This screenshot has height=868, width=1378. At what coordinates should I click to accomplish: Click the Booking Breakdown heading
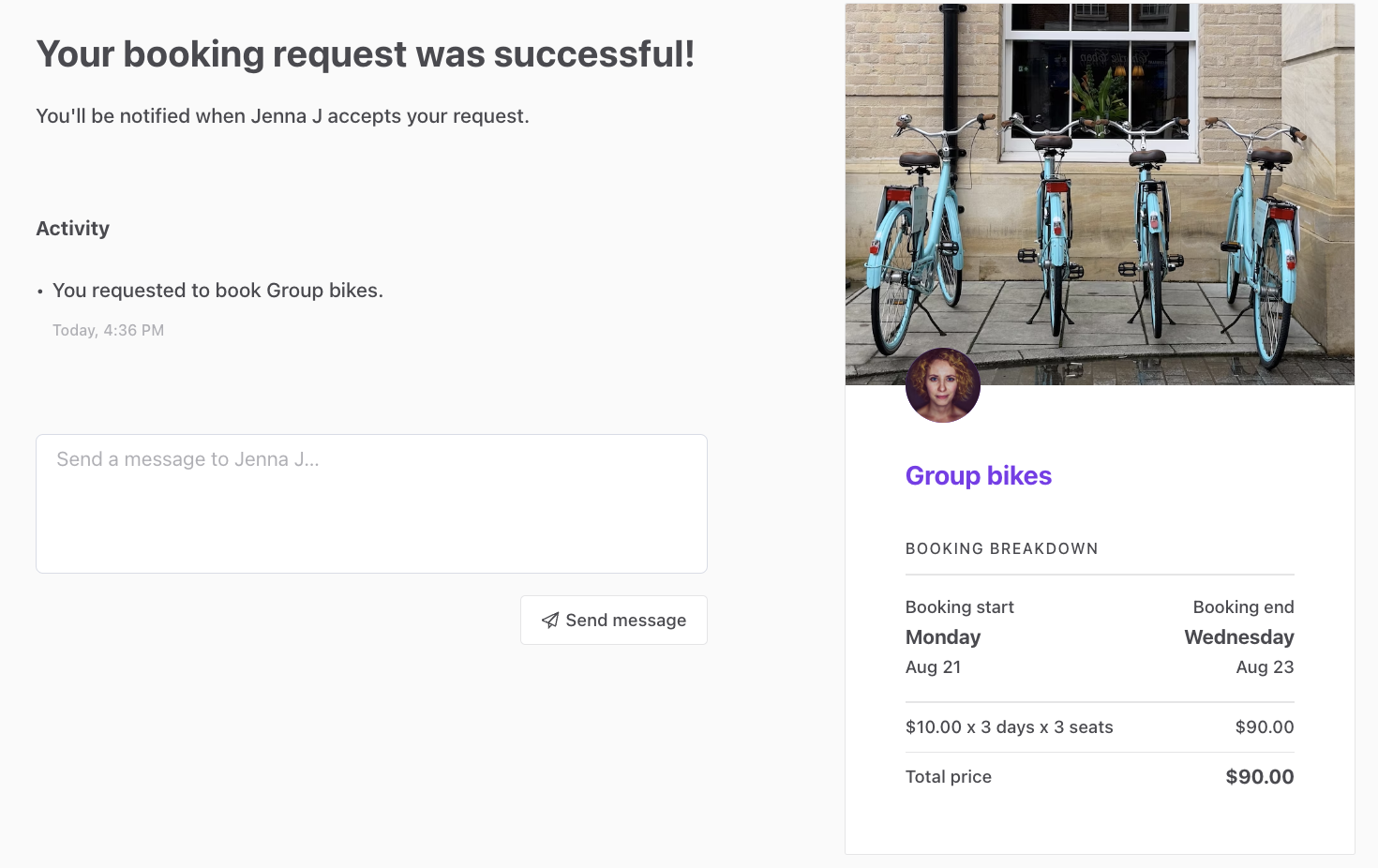(1001, 549)
